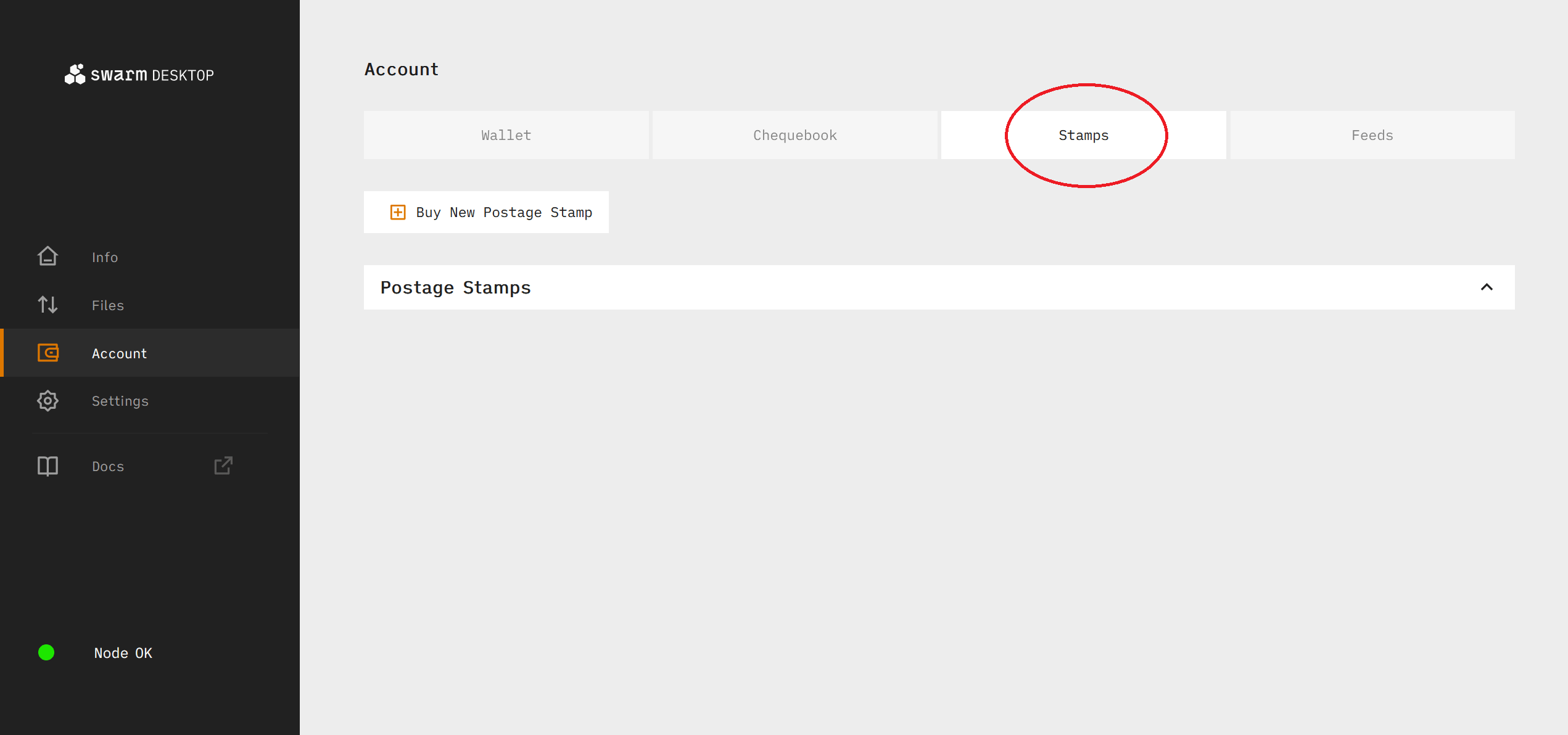The image size is (1568, 735).
Task: Click the Settings gear icon
Action: (x=47, y=401)
